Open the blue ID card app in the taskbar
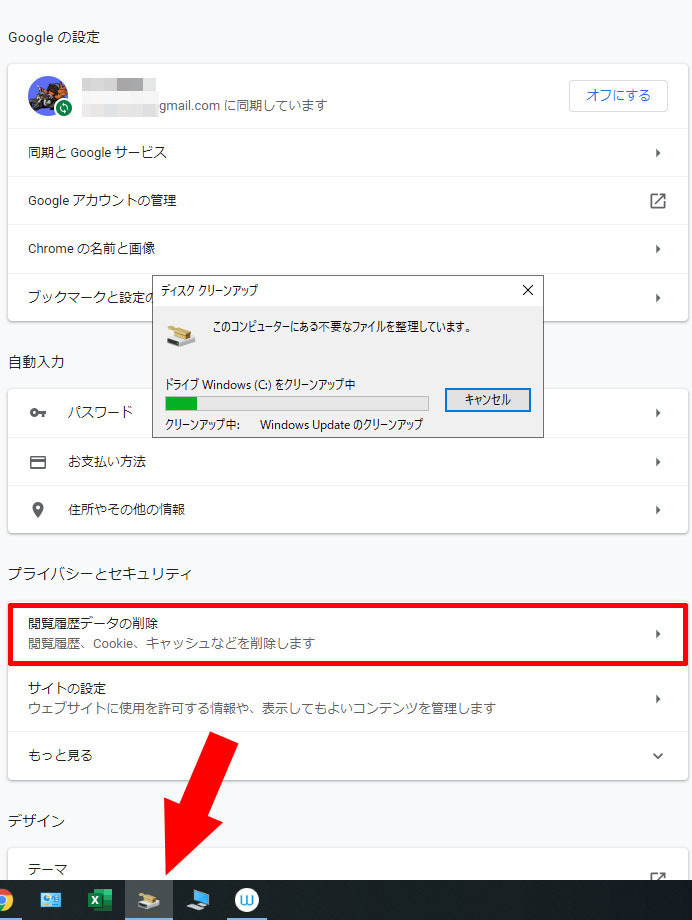Screen dimensions: 692x920 50,899
